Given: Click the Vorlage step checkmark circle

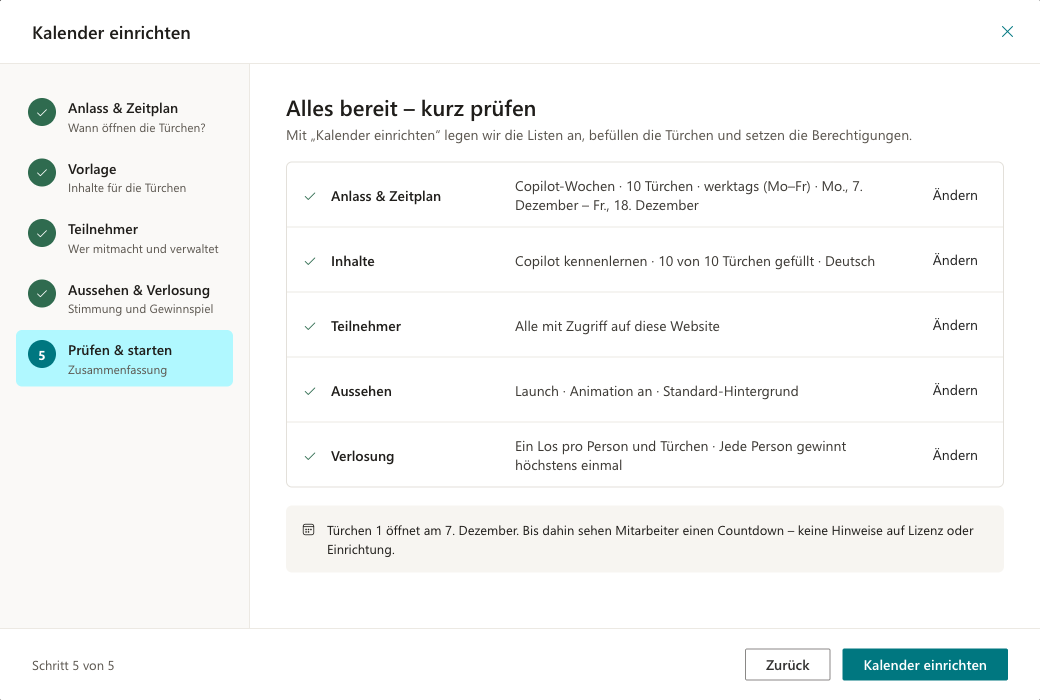Looking at the screenshot, I should point(42,173).
